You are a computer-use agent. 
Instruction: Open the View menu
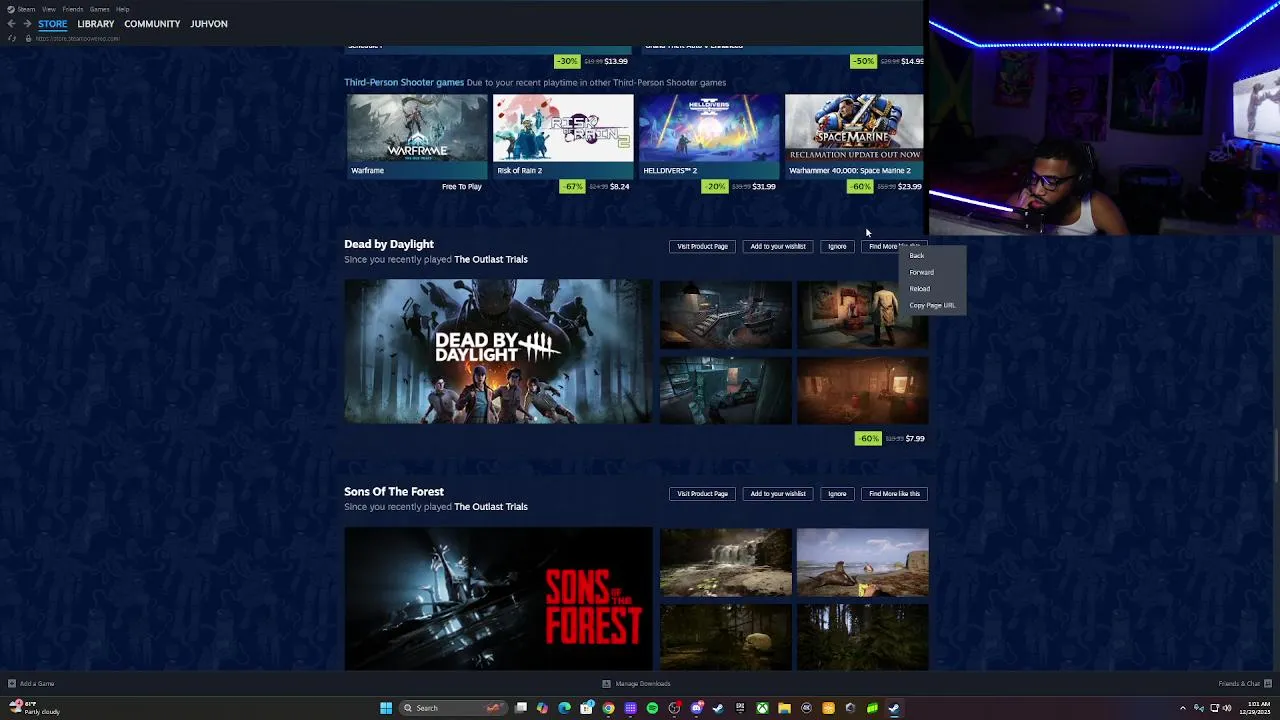[48, 9]
